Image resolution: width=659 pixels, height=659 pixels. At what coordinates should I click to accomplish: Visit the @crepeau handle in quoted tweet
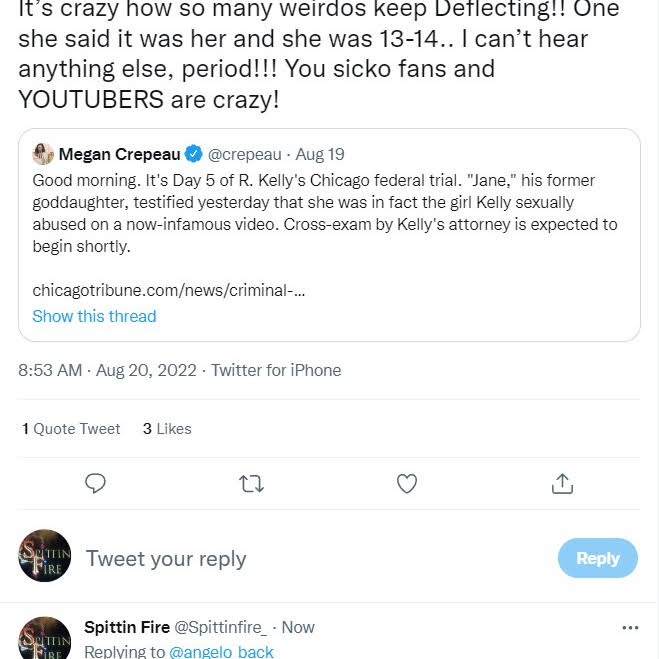click(245, 155)
